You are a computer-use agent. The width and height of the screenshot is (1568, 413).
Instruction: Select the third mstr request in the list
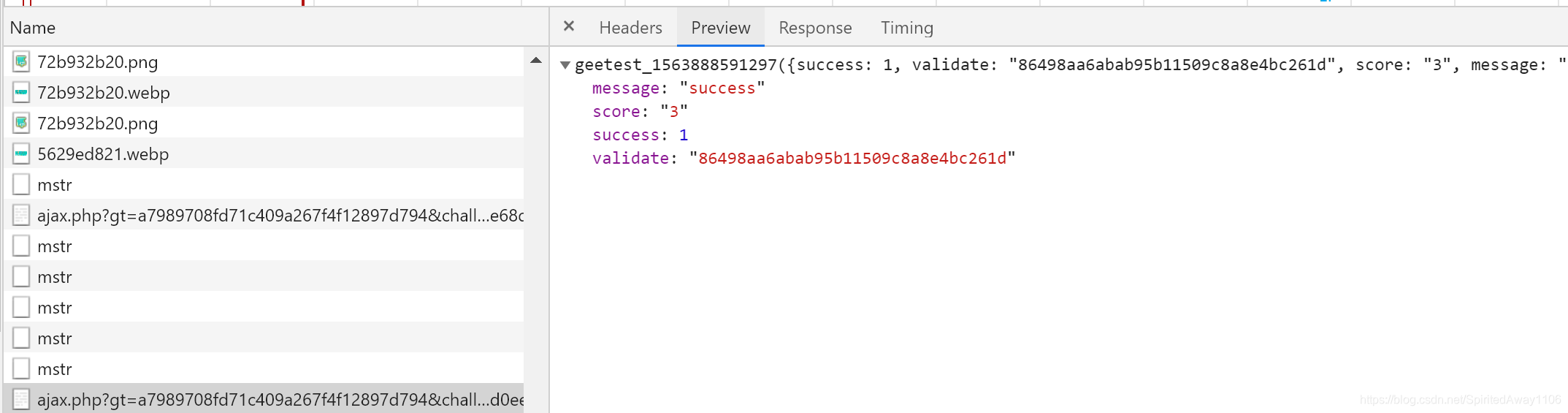[x=264, y=276]
